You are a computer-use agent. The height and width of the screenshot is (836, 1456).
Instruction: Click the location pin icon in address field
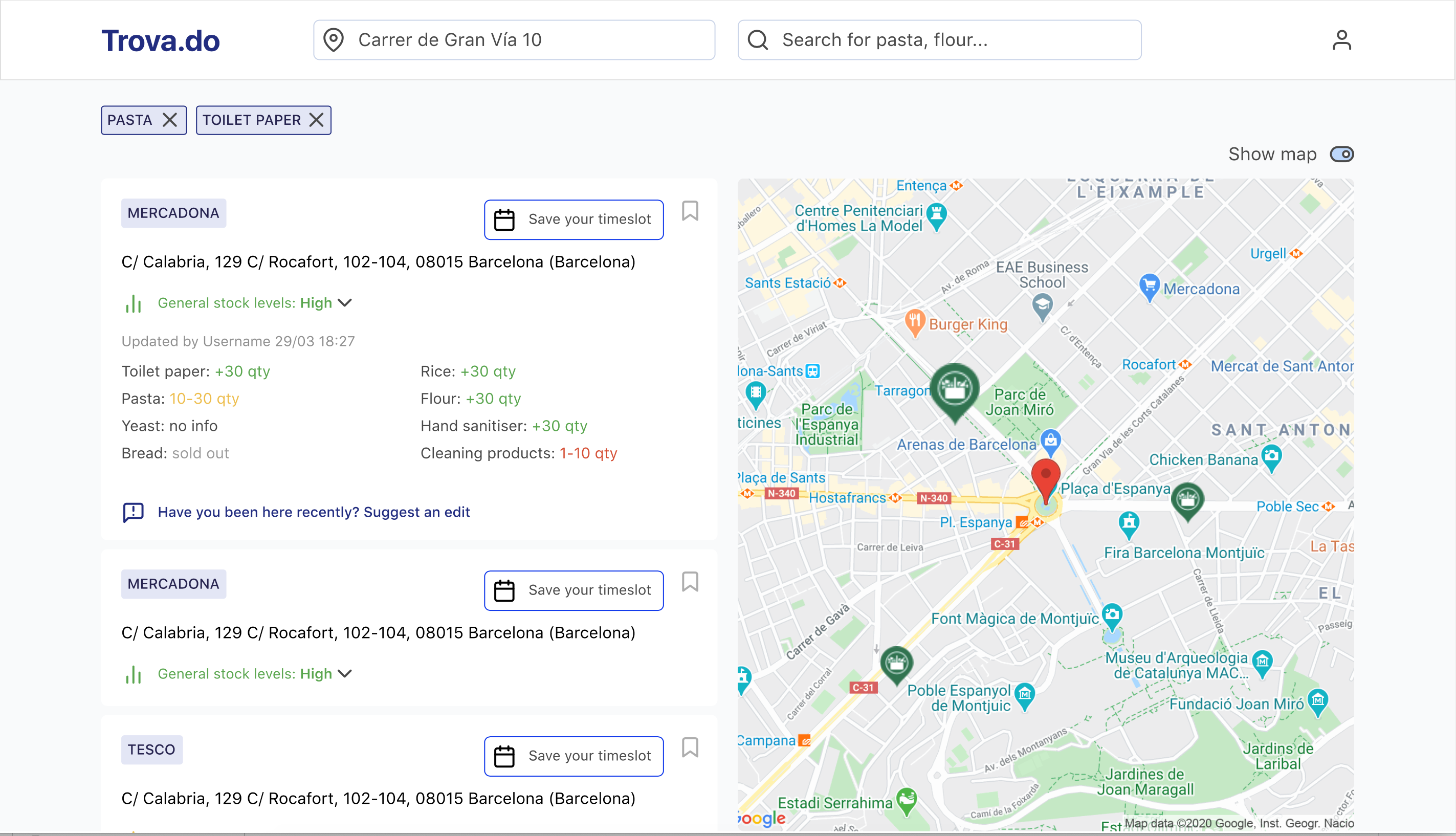tap(334, 40)
